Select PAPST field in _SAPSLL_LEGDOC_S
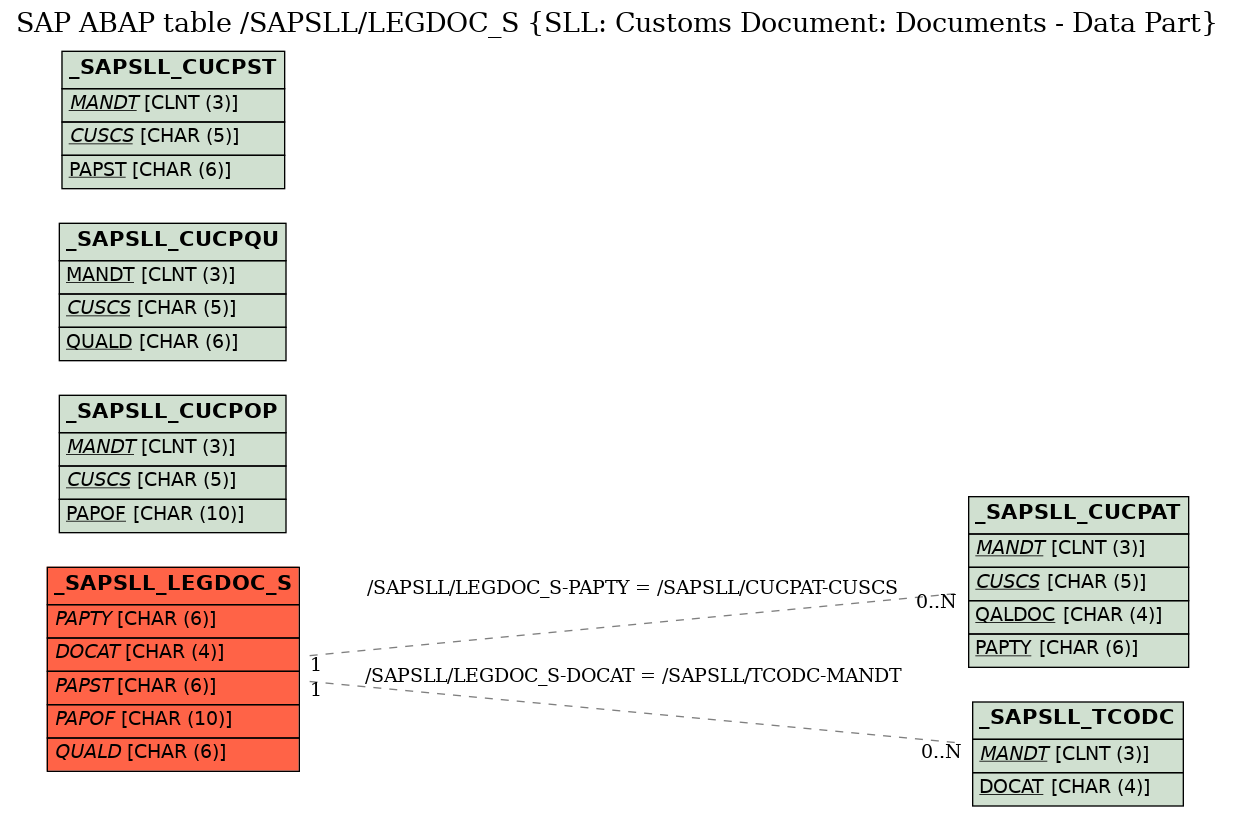 pyautogui.click(x=173, y=686)
